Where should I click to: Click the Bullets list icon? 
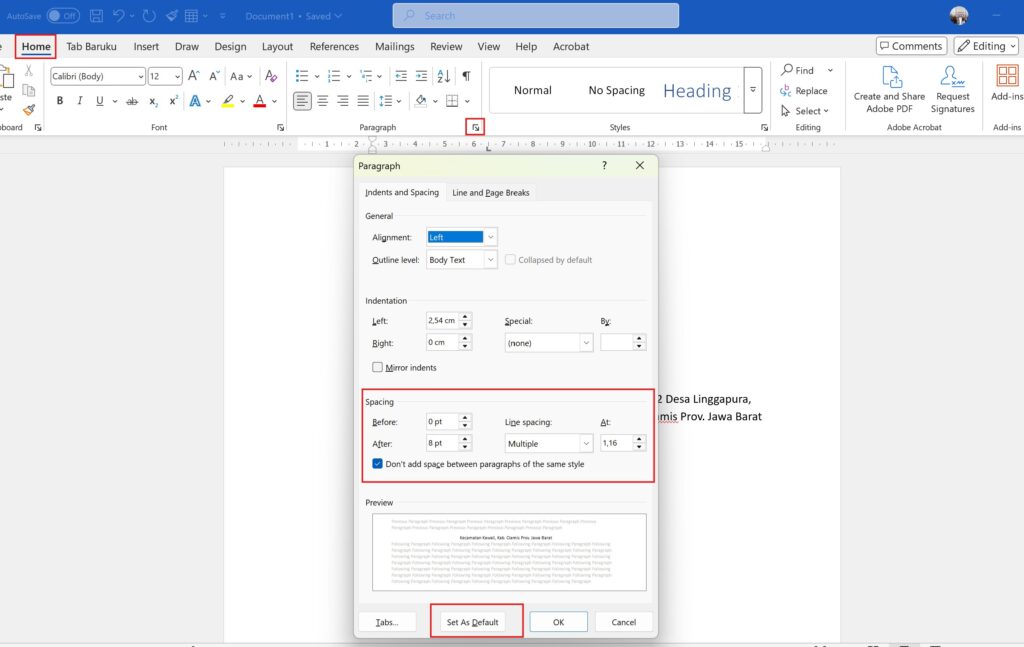click(302, 76)
